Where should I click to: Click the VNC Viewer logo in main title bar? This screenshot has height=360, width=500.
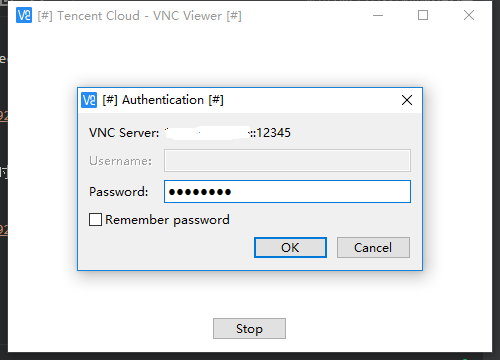(x=24, y=15)
